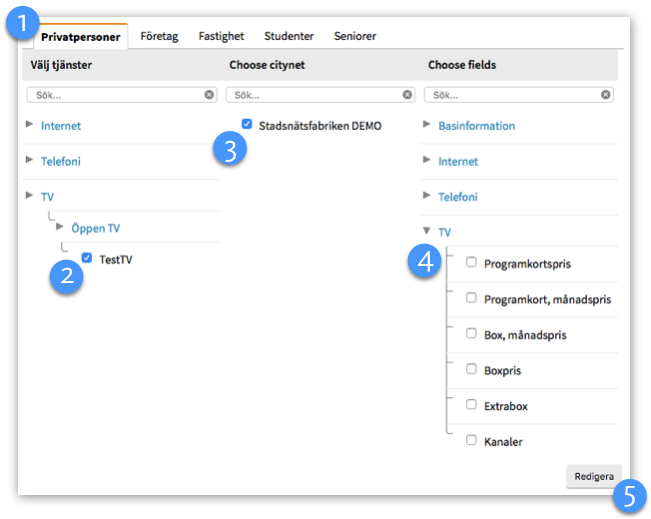
Task: Clear the Välj tjänster search field
Action: pos(209,95)
